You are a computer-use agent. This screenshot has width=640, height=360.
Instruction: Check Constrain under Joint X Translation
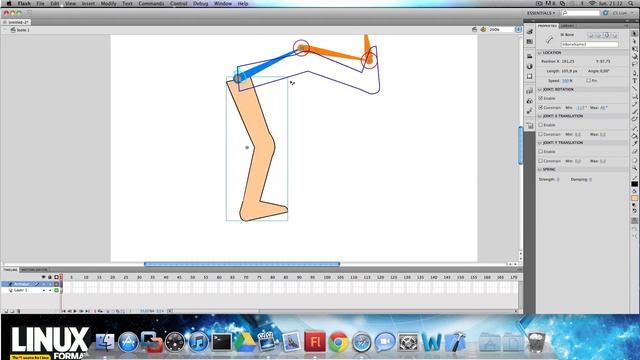(x=540, y=134)
